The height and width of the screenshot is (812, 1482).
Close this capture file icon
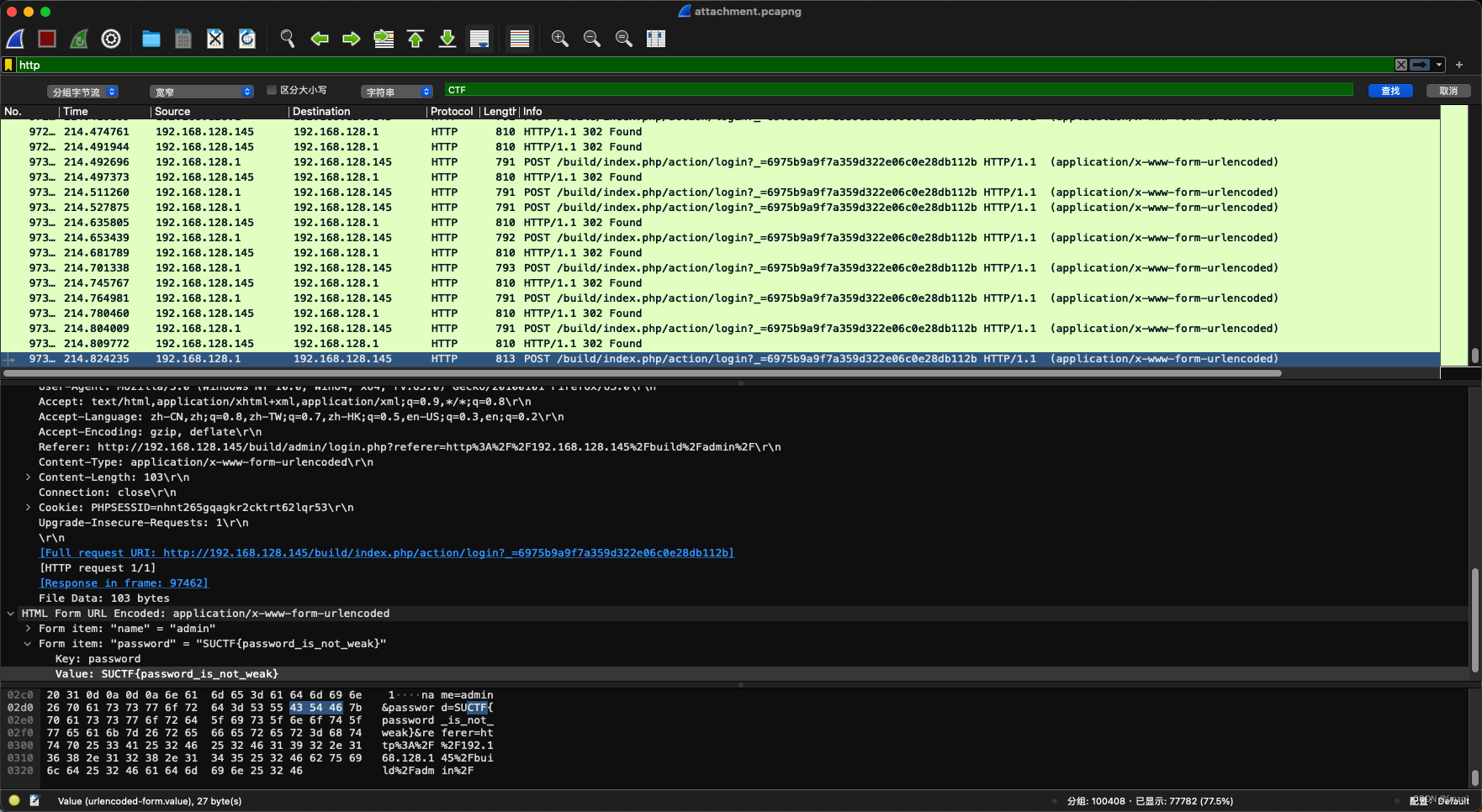pos(215,39)
